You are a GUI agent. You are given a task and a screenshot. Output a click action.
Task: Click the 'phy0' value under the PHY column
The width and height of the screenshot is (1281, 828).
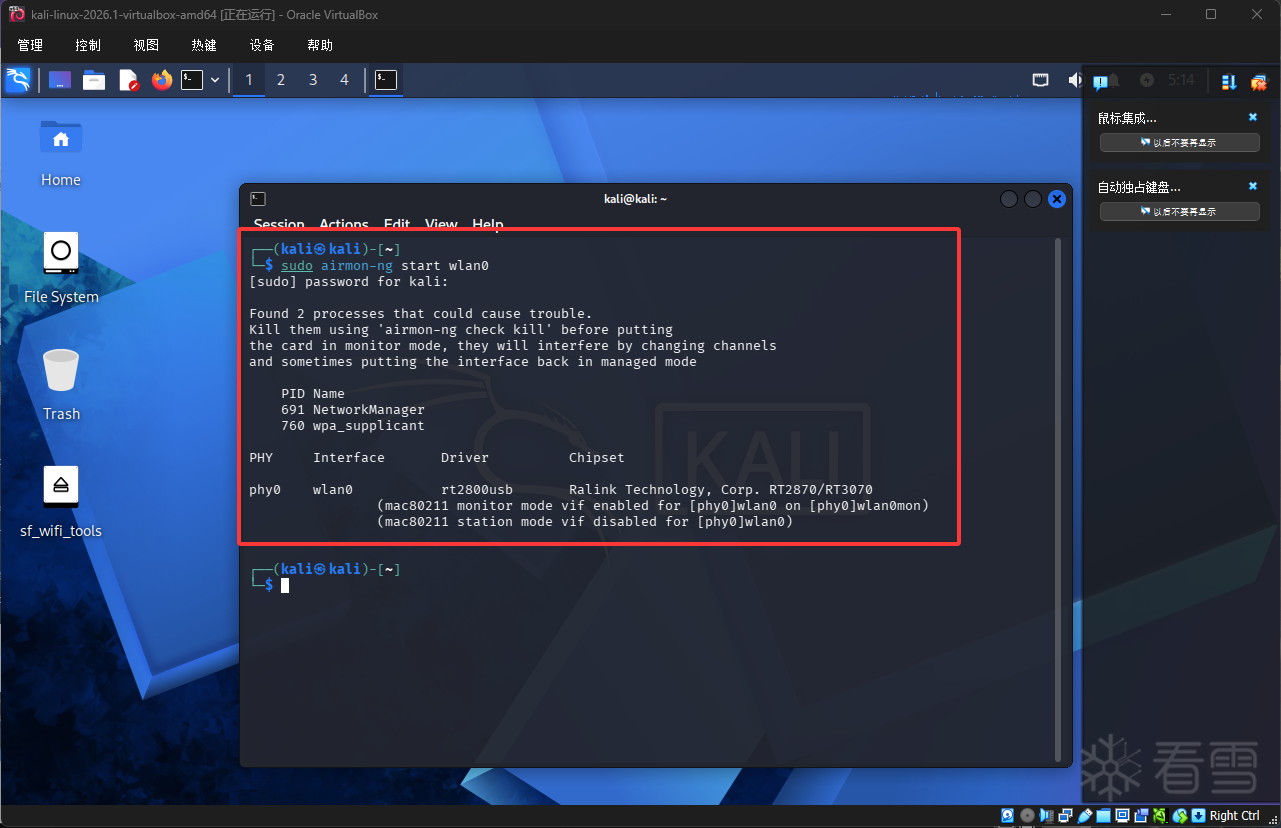[265, 490]
